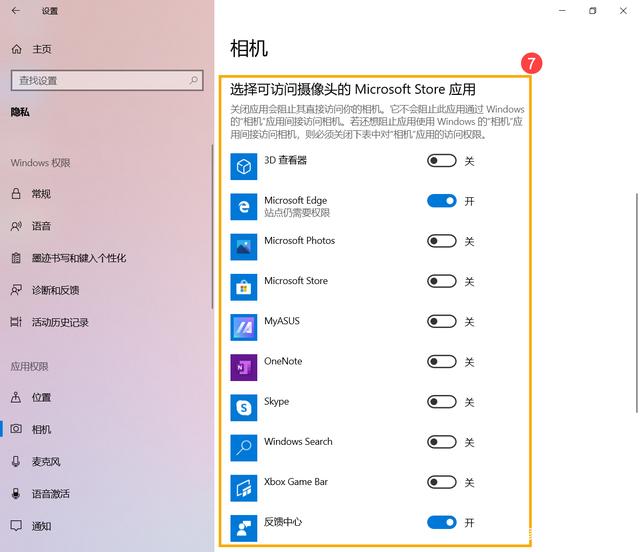Click the sidebar vertical scrollbar

coord(212,227)
